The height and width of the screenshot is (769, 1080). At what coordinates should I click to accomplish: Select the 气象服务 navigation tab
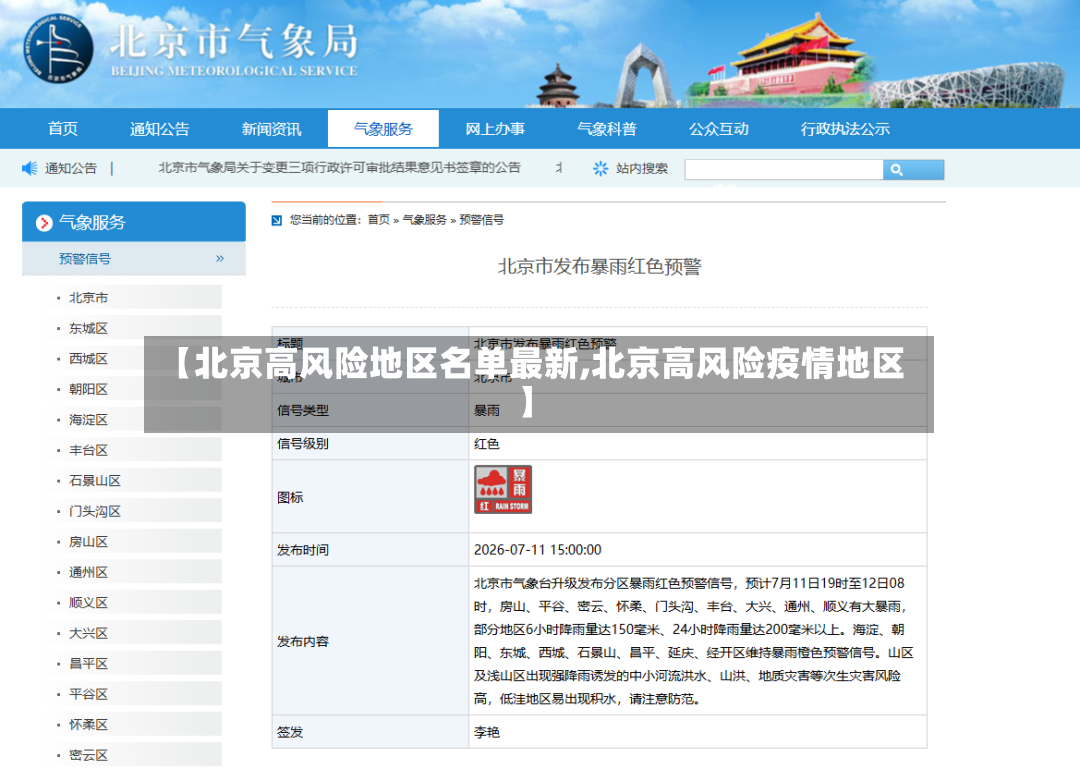point(383,129)
